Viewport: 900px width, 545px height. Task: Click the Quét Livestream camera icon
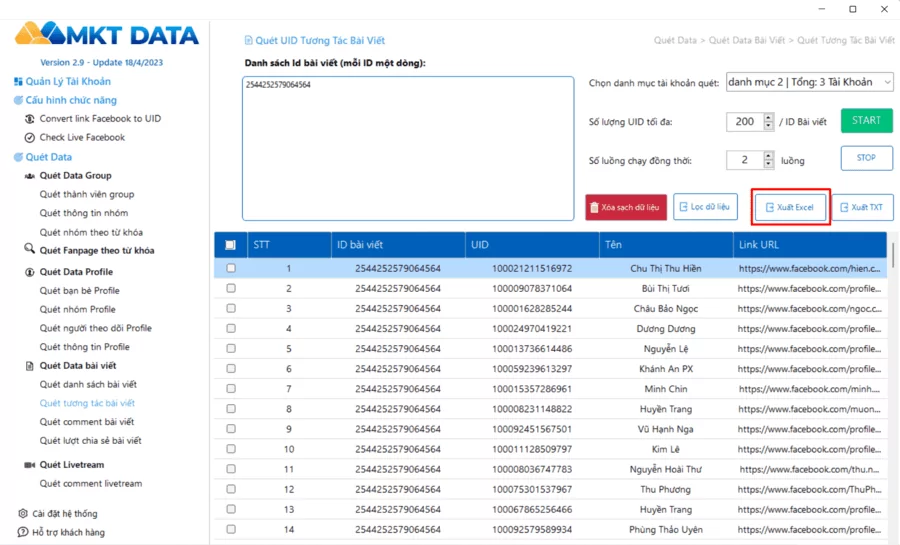(30, 465)
